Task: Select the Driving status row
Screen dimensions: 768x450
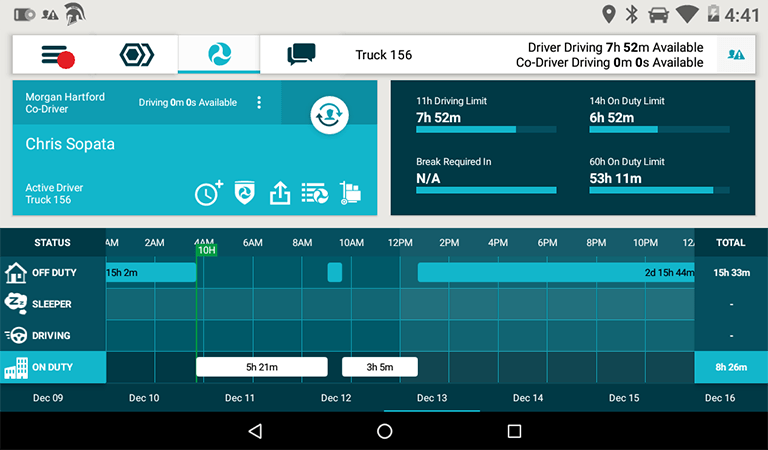Action: coord(52,335)
